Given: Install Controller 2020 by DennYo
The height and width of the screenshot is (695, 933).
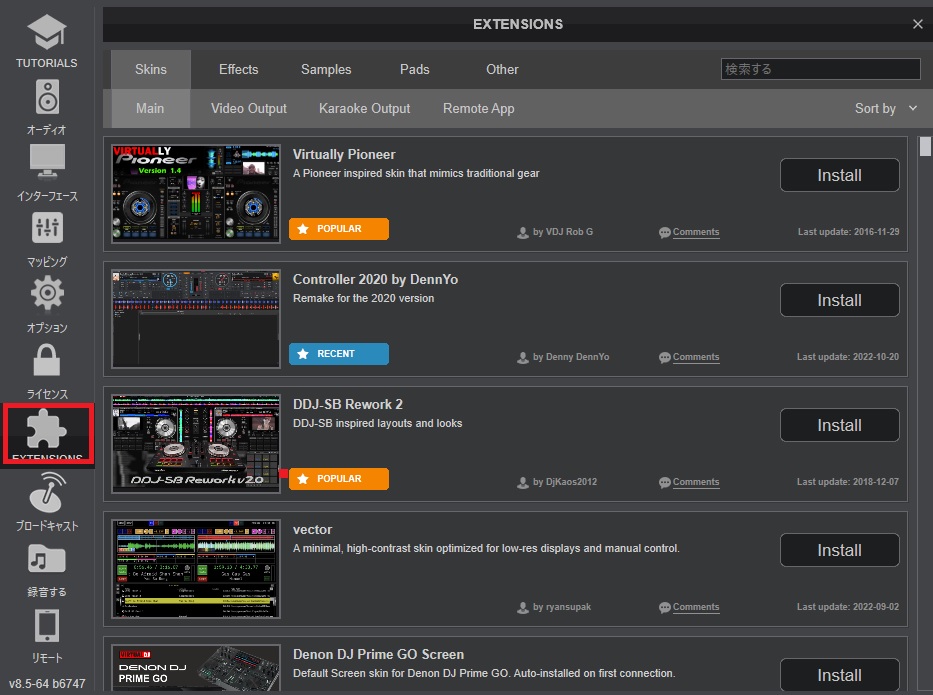Looking at the screenshot, I should coord(840,300).
